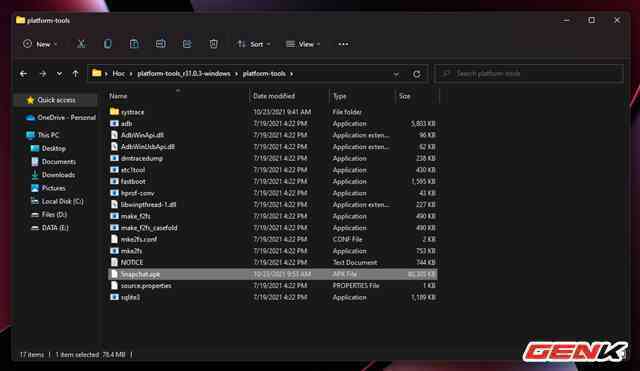The image size is (640, 371).
Task: Minimize the platform-tools window
Action: (567, 20)
